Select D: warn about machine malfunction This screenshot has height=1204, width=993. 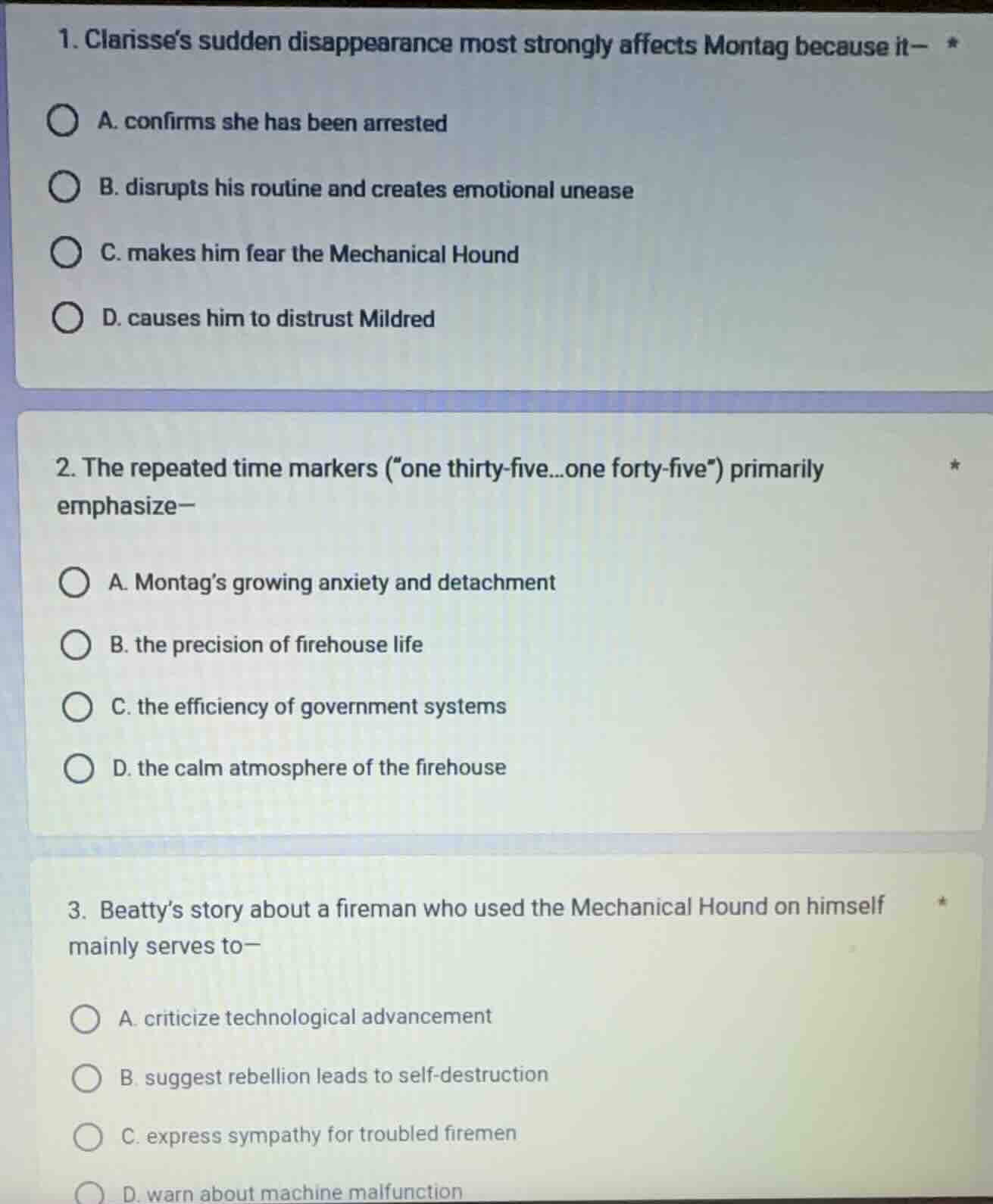pos(89,1193)
